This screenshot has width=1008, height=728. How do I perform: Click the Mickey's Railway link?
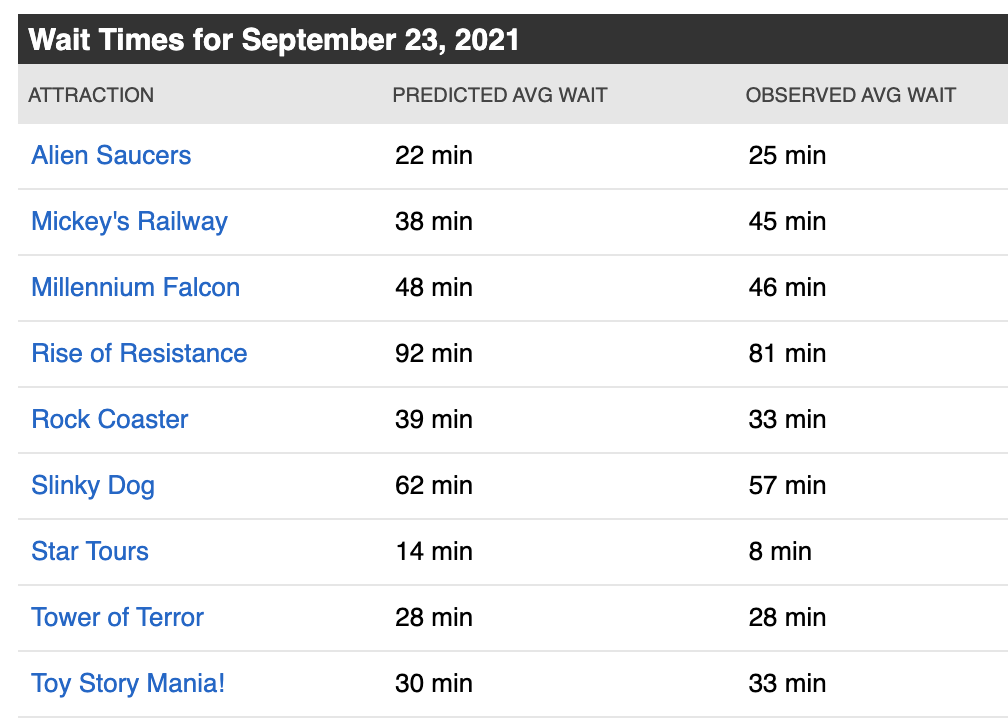coord(129,221)
